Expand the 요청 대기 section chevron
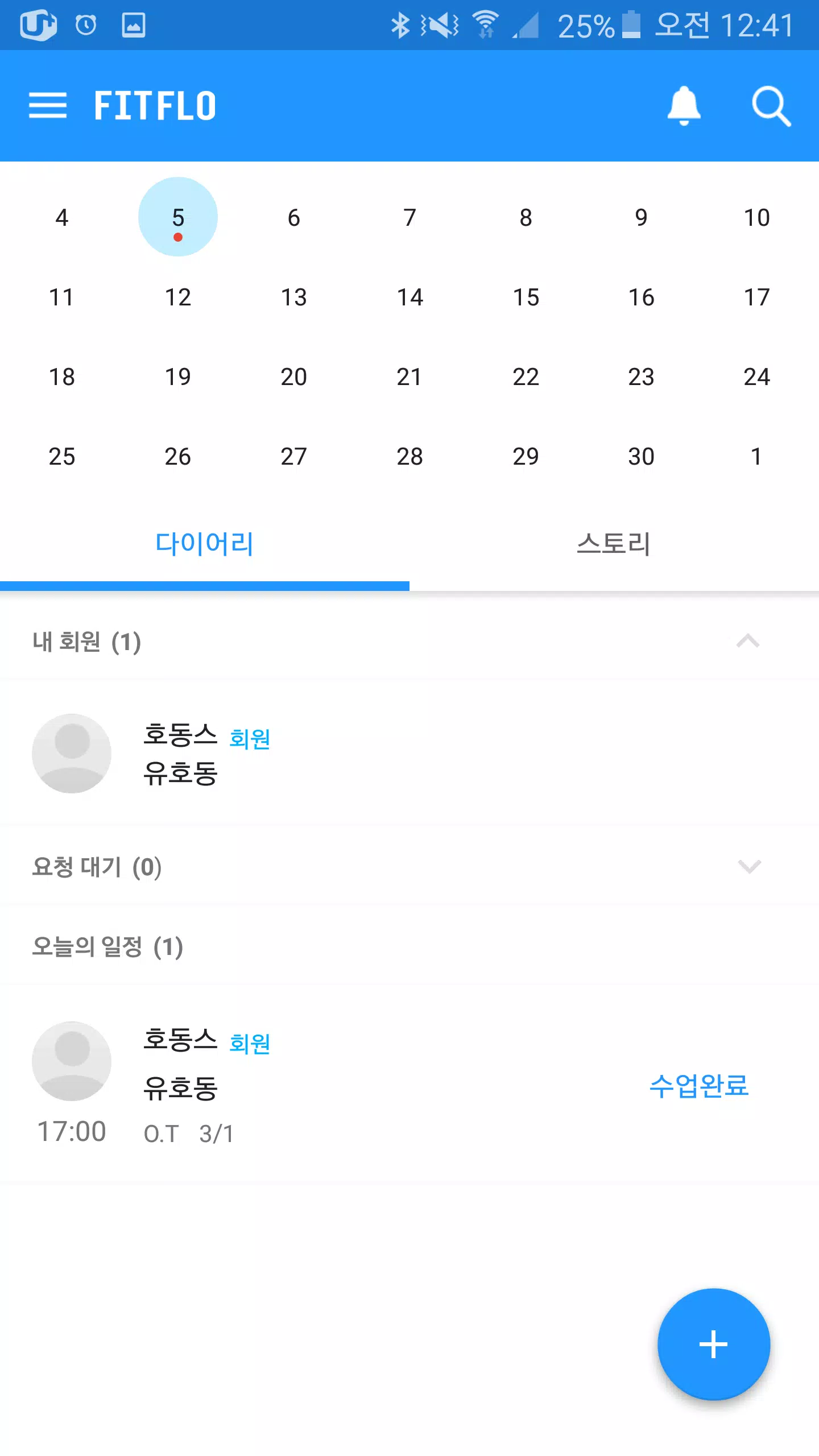 (x=749, y=866)
